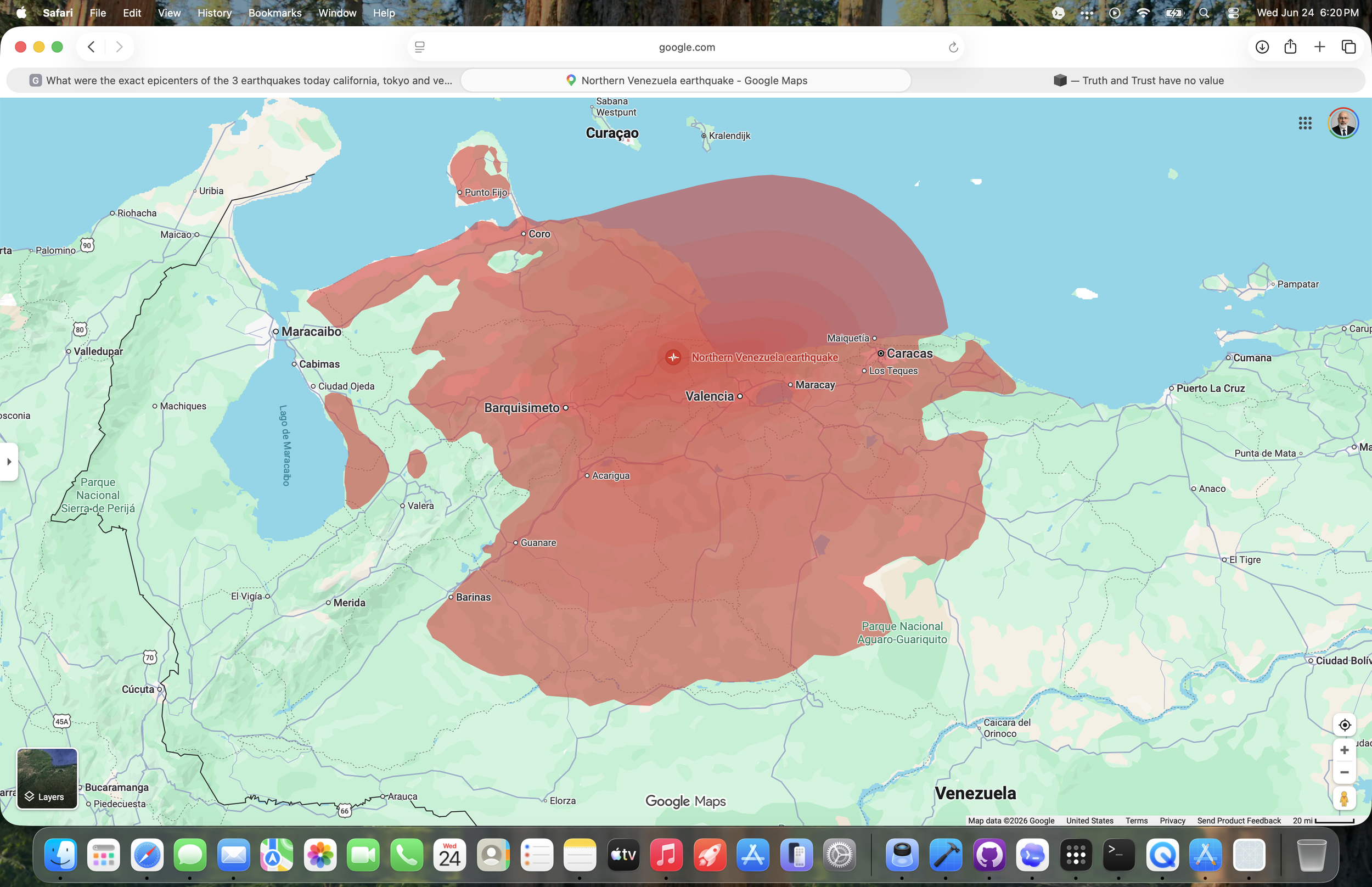Open Mail from the Dock
Screen dimensions: 1372x887
point(233,855)
